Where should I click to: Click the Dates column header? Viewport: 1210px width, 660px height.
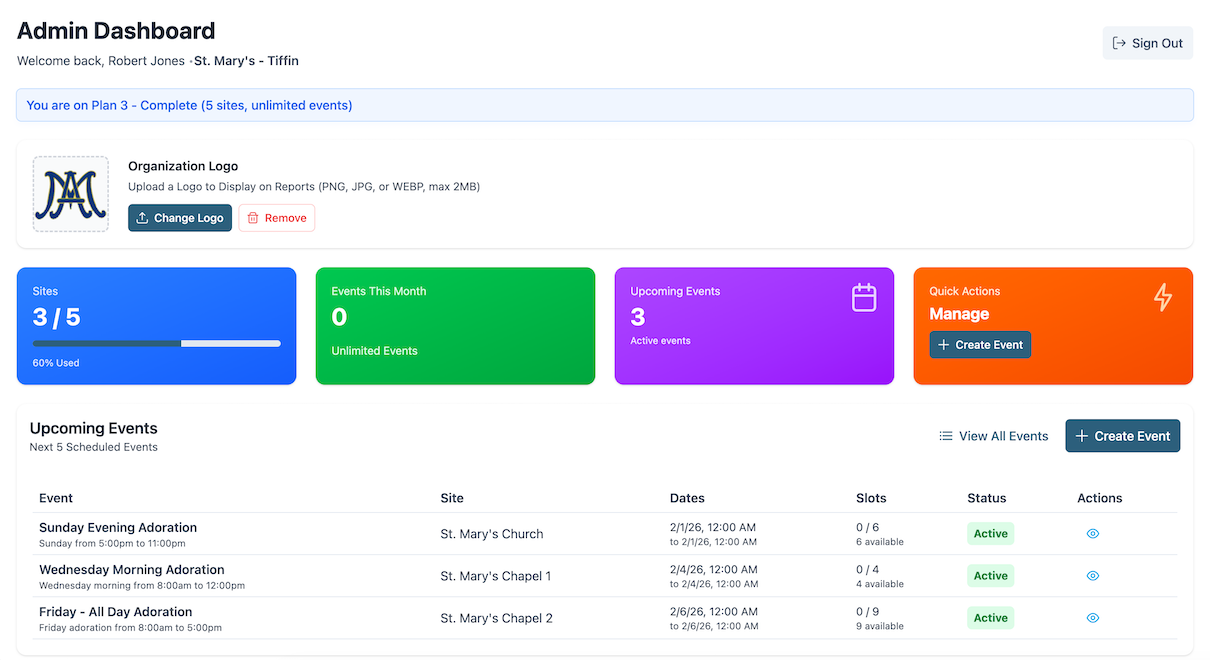coord(687,498)
